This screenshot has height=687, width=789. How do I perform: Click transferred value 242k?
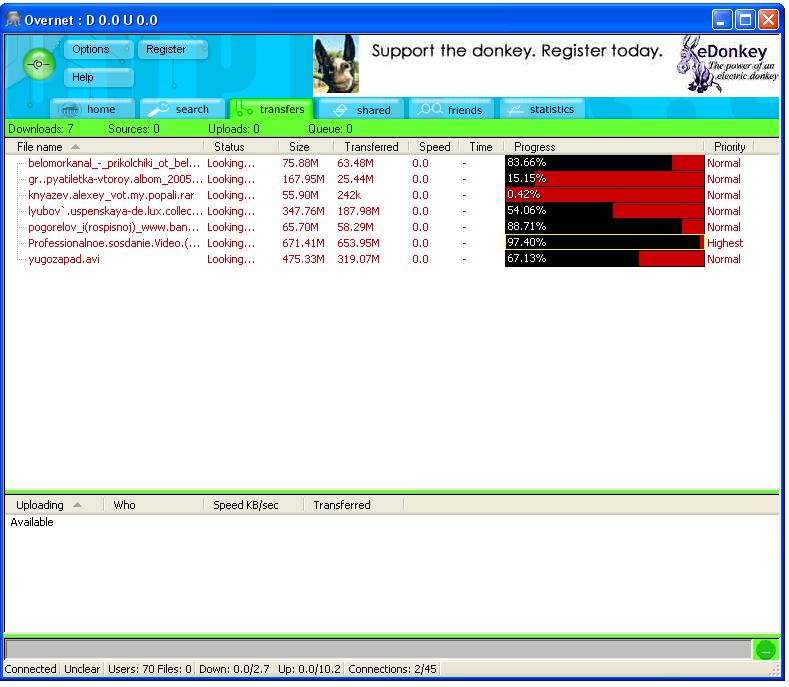349,195
